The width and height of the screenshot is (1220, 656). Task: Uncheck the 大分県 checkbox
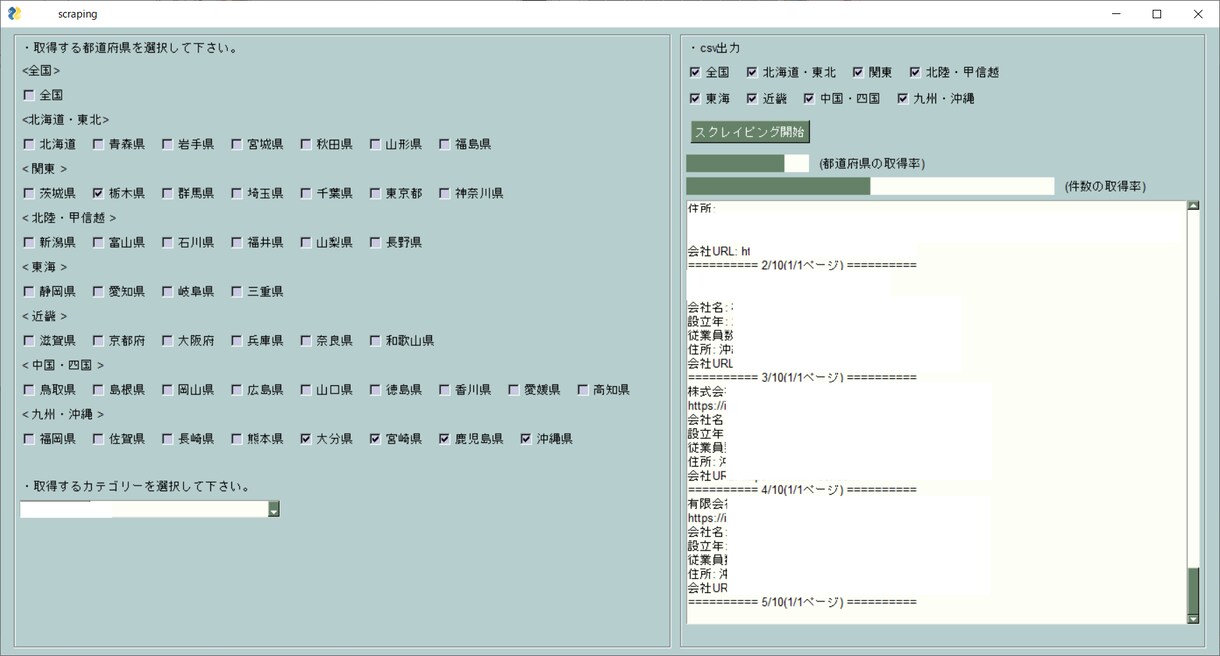[x=306, y=438]
